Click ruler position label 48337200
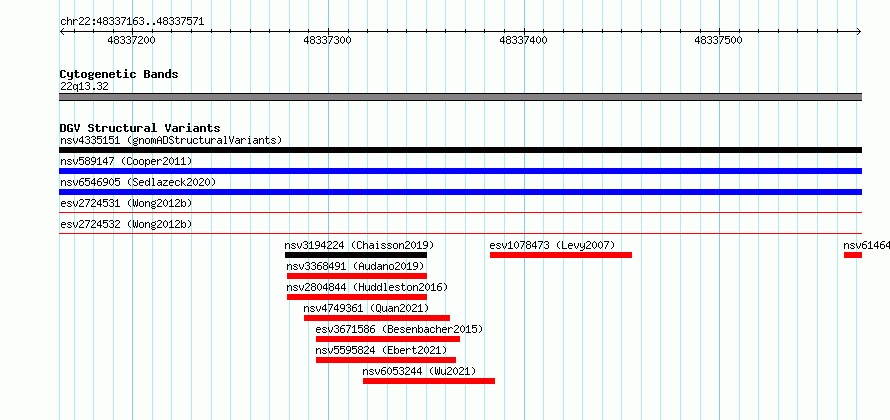Viewport: 890px width, 420px height. click(x=131, y=41)
